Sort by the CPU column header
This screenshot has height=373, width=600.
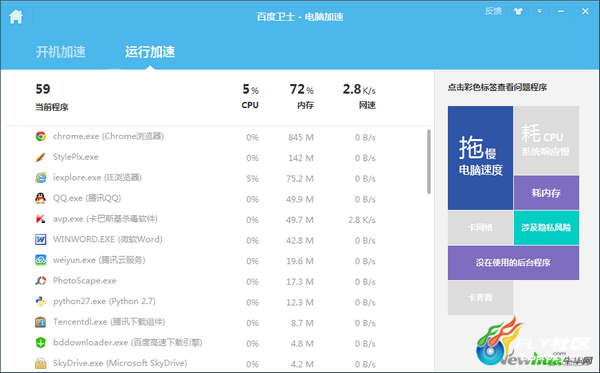click(x=250, y=105)
